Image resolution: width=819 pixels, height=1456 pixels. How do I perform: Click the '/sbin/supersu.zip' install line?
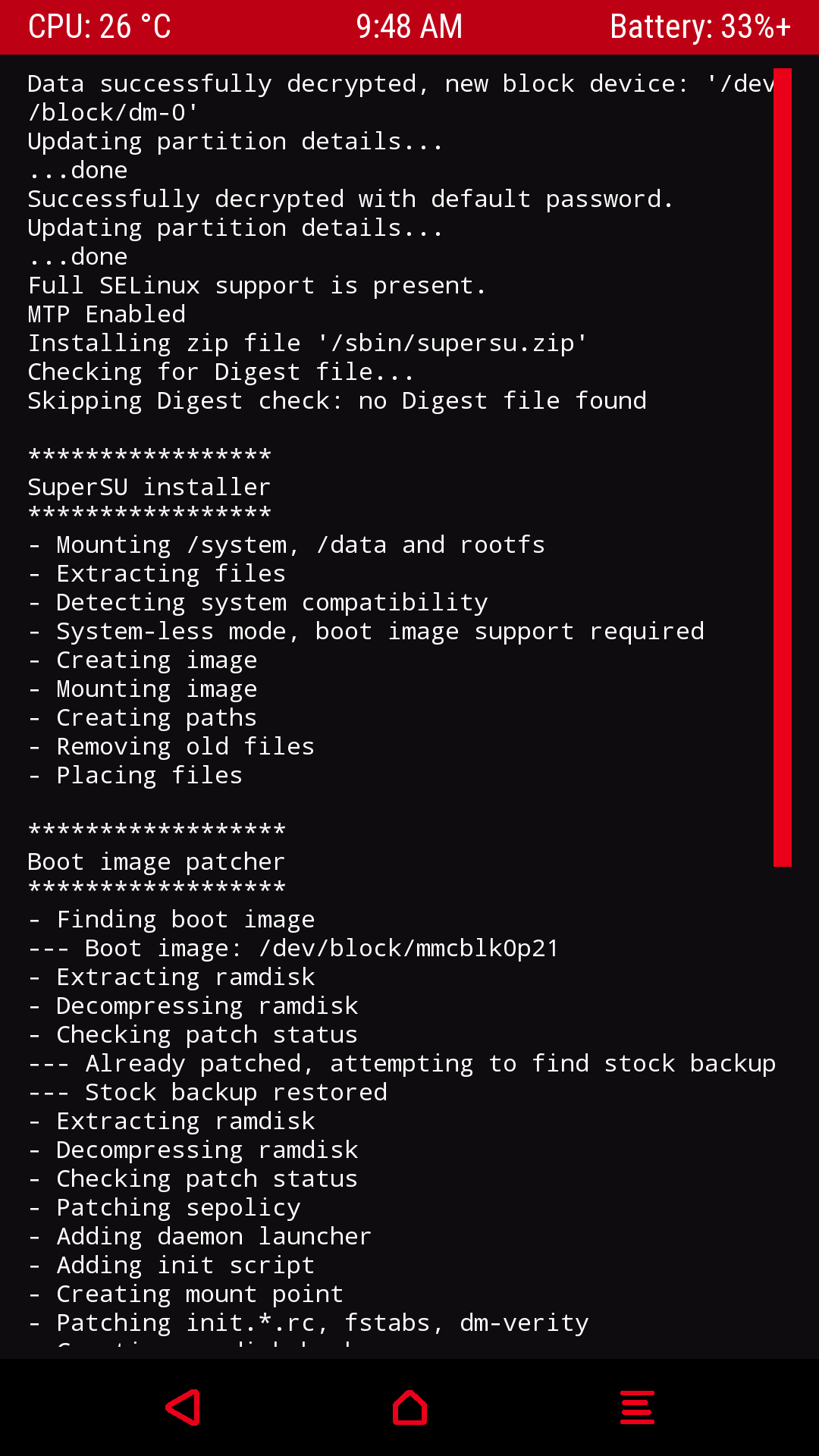tap(307, 343)
